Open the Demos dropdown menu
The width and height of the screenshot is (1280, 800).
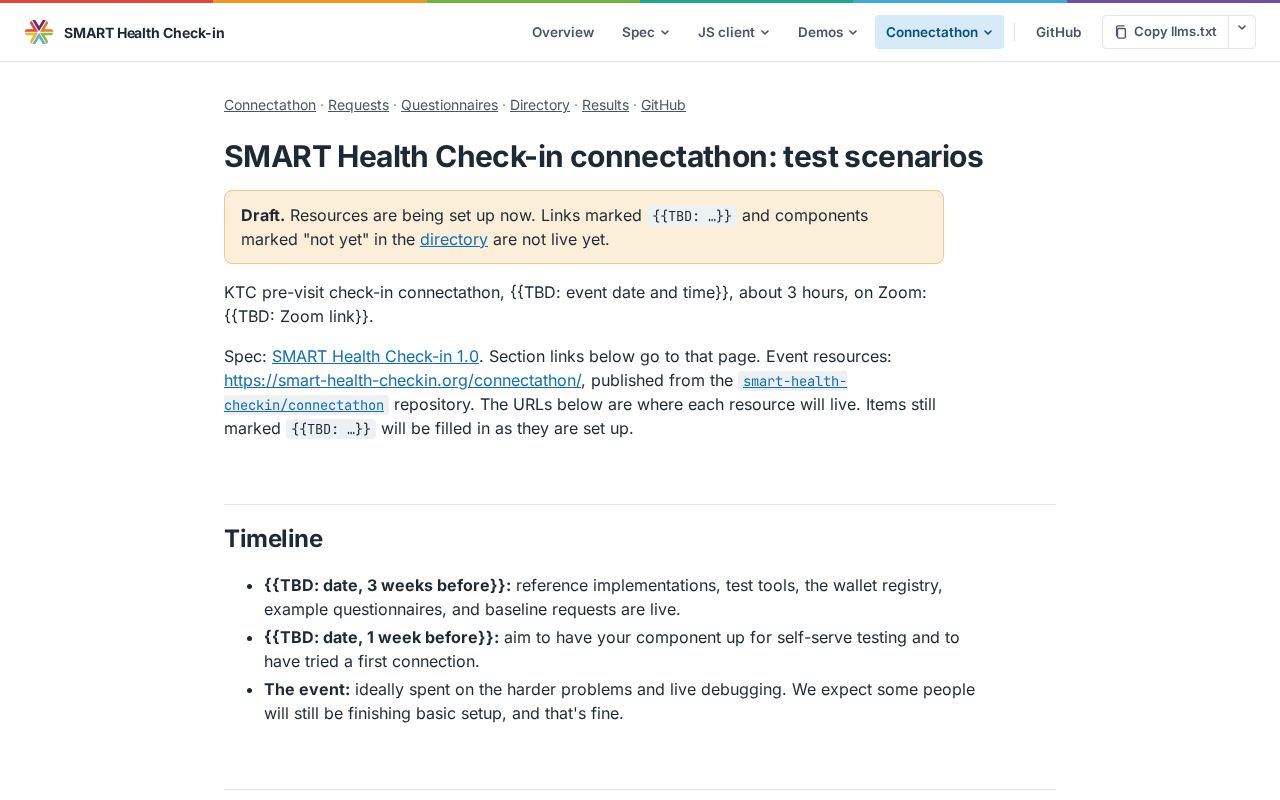(x=827, y=32)
